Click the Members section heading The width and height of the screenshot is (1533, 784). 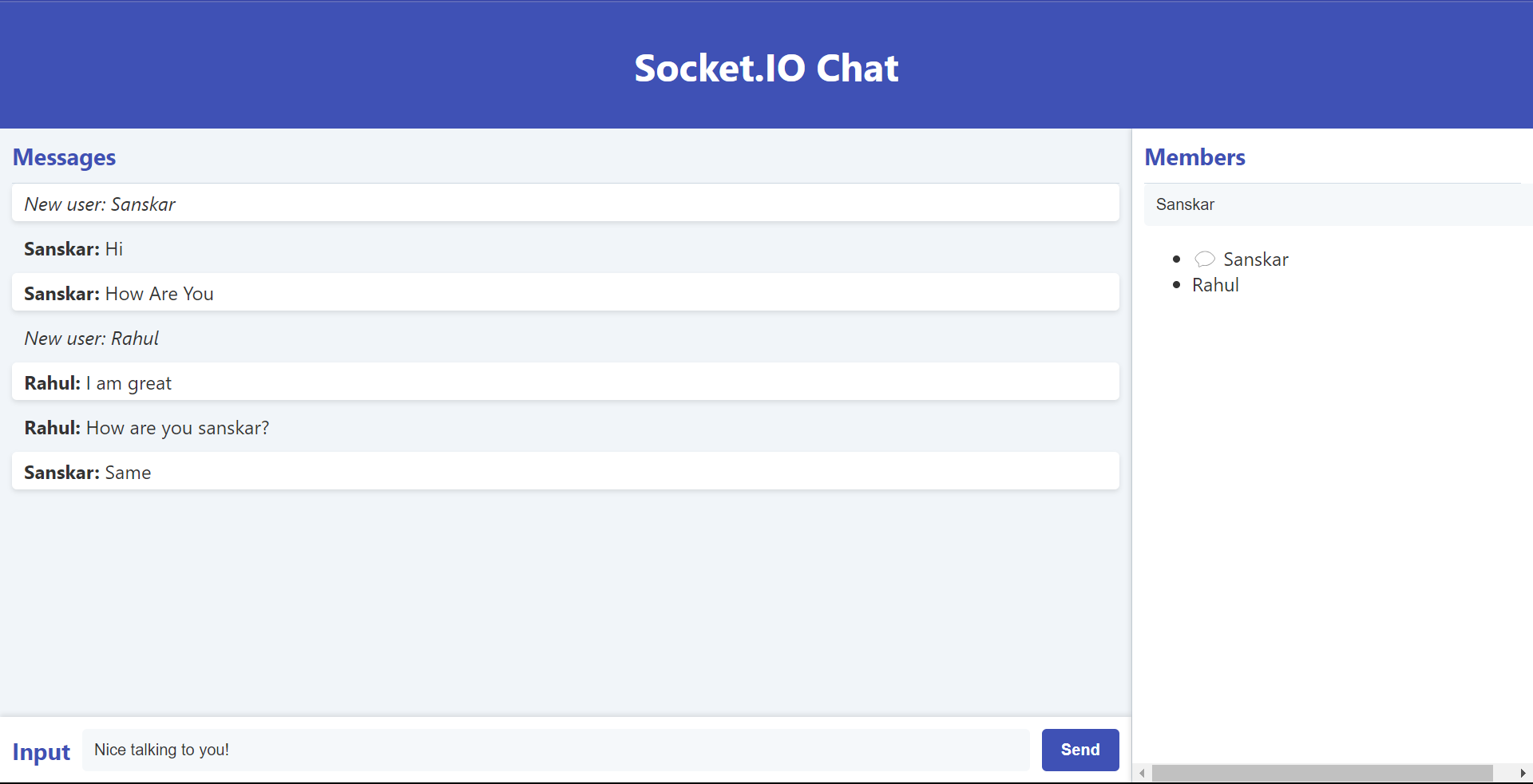click(x=1194, y=157)
